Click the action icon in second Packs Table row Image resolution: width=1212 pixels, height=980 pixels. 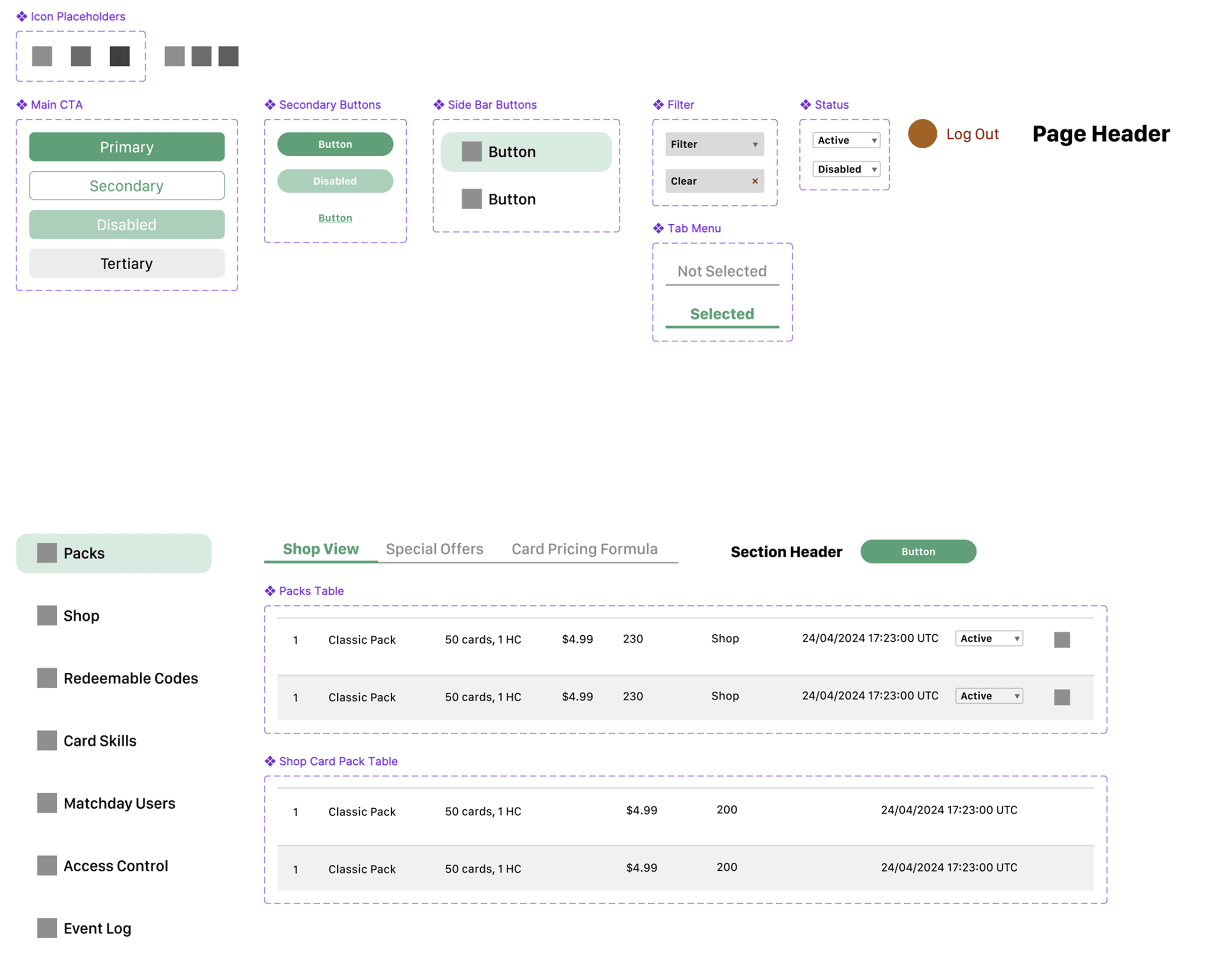pyautogui.click(x=1062, y=697)
